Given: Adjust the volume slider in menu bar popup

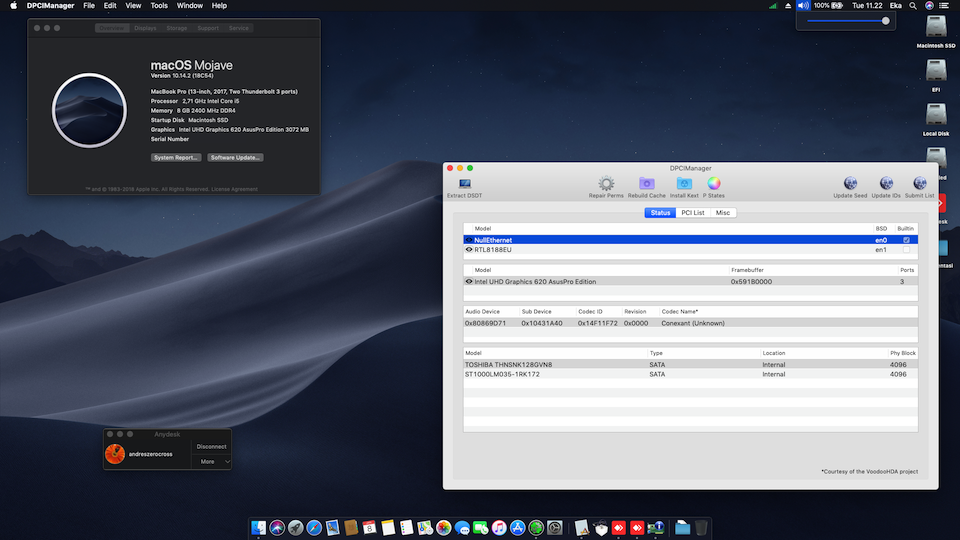Looking at the screenshot, I should (885, 20).
